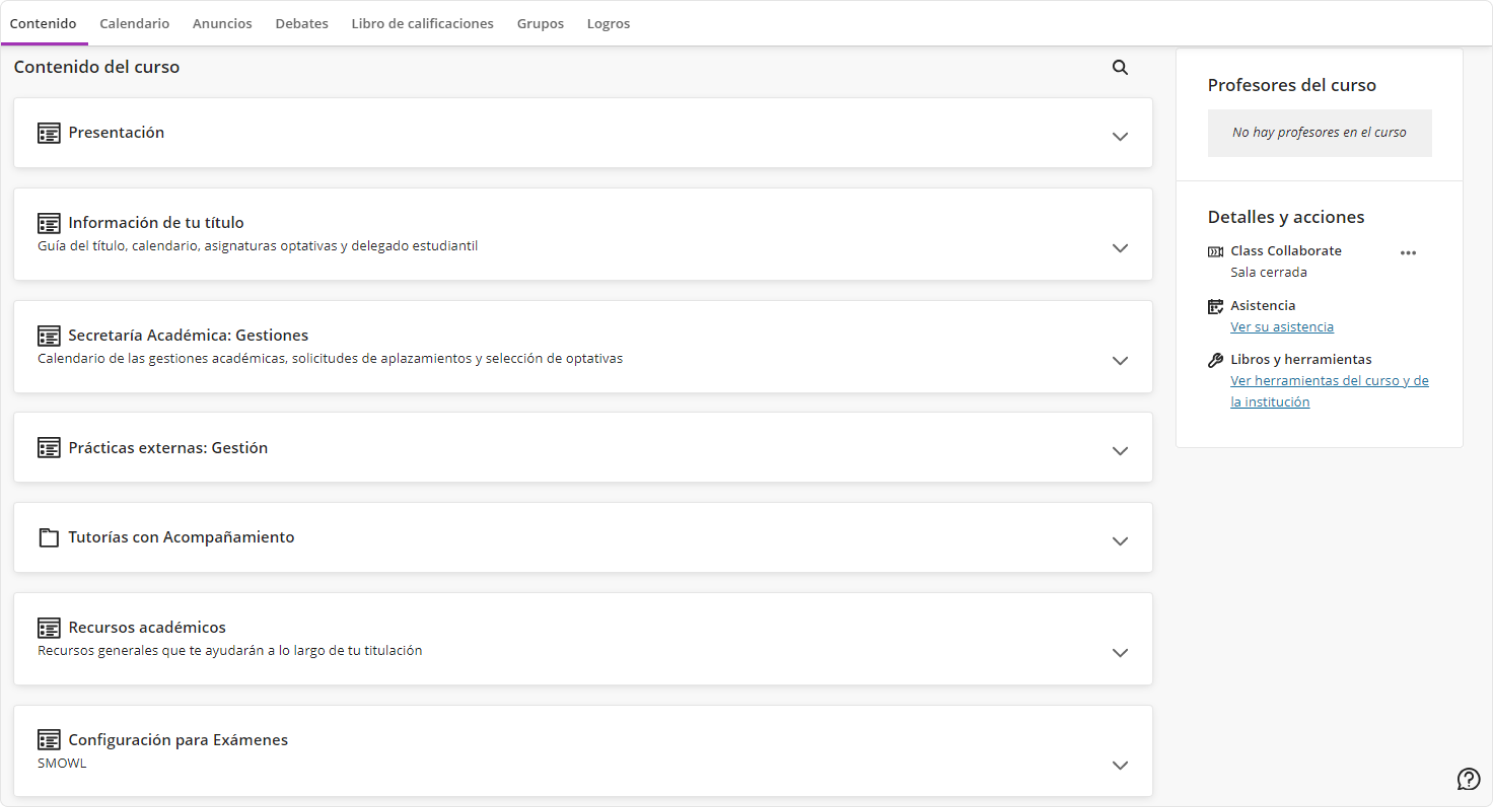This screenshot has height=807, width=1493.
Task: Expand Información de tu título chevron
Action: (x=1120, y=248)
